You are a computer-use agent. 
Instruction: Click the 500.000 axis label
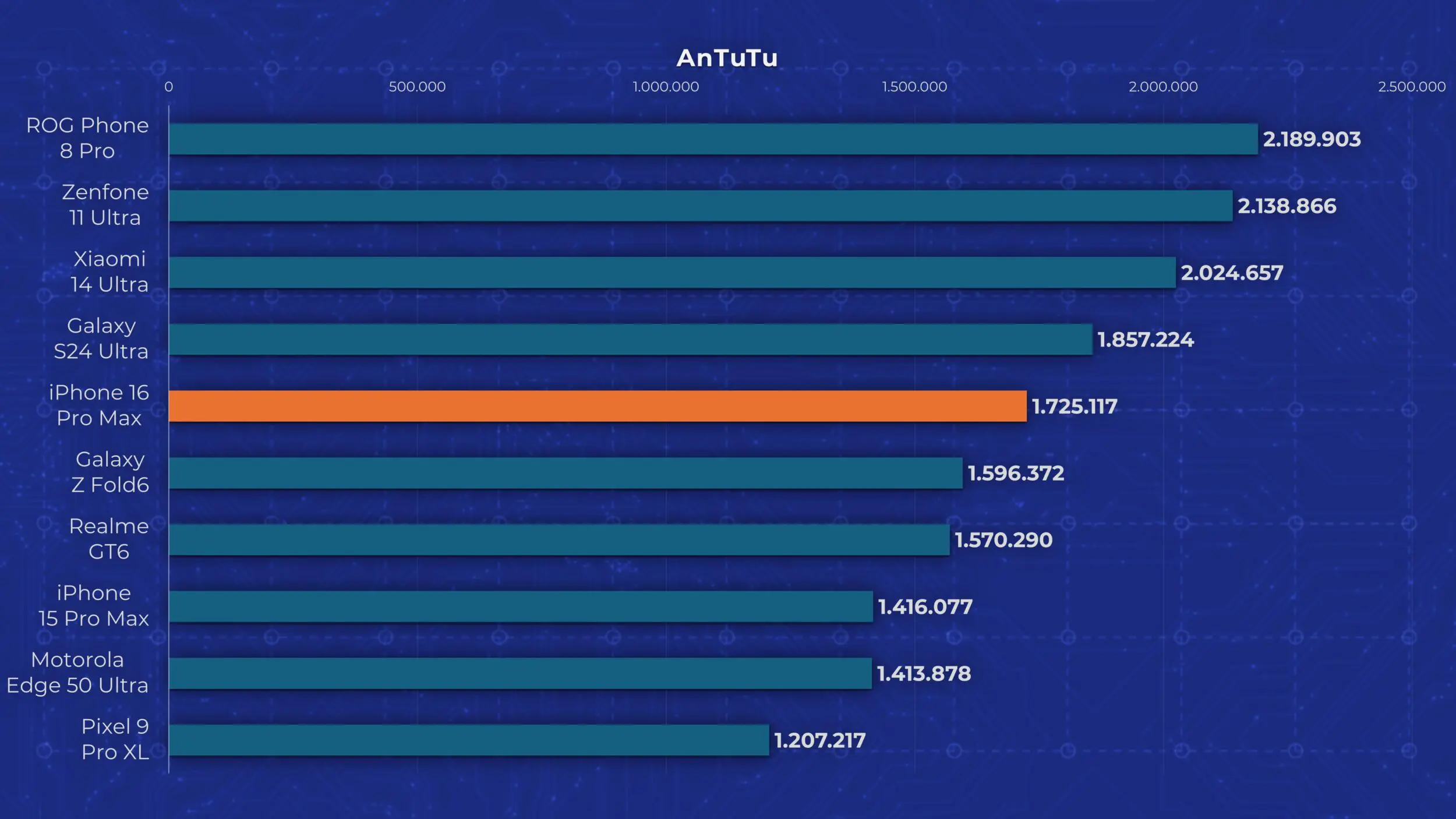pos(417,87)
